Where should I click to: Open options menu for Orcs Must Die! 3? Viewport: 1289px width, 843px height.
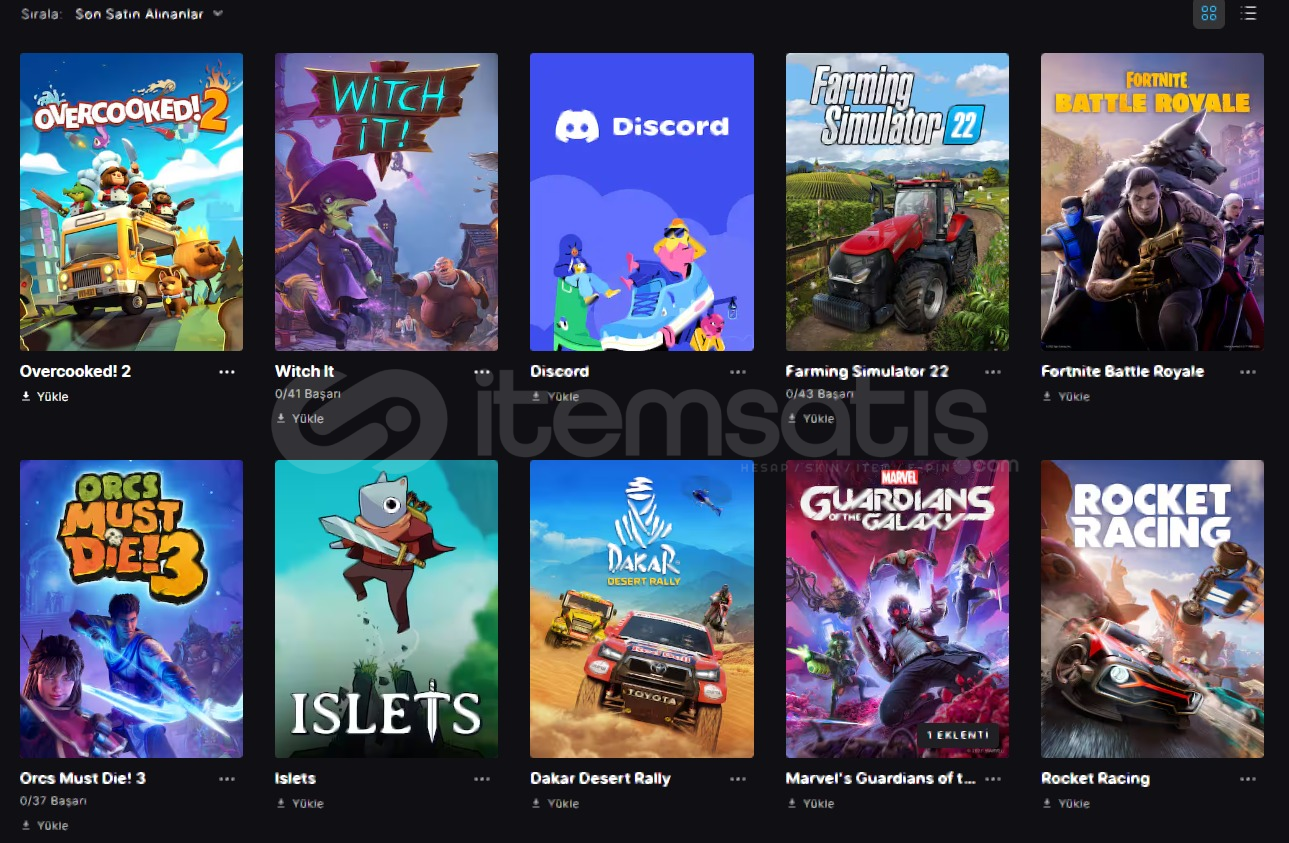click(227, 779)
